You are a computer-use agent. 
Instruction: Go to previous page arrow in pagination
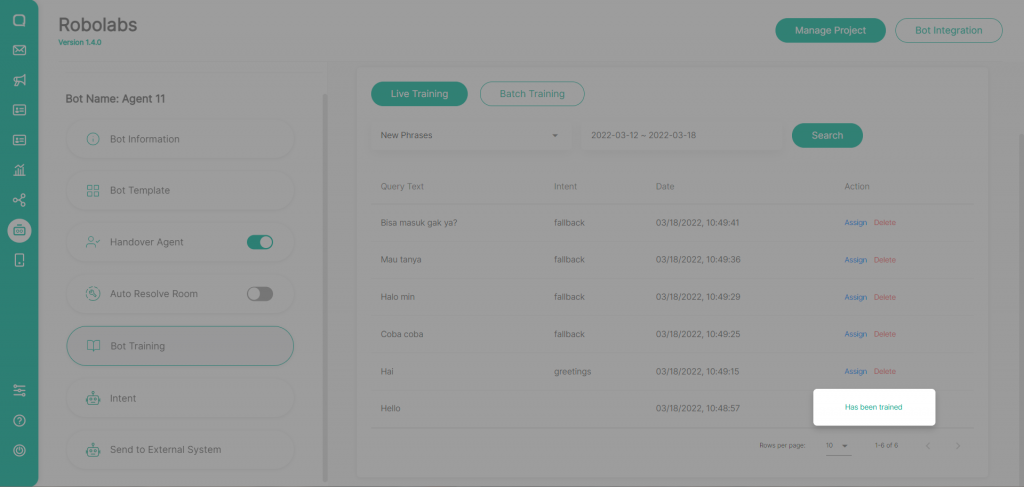click(927, 446)
